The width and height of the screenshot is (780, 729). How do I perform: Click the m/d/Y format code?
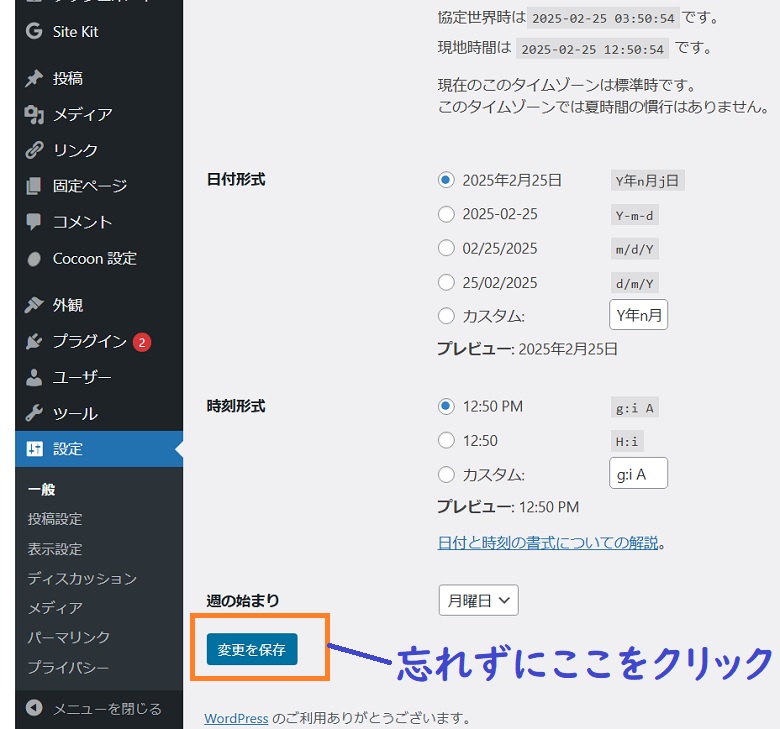coord(635,249)
